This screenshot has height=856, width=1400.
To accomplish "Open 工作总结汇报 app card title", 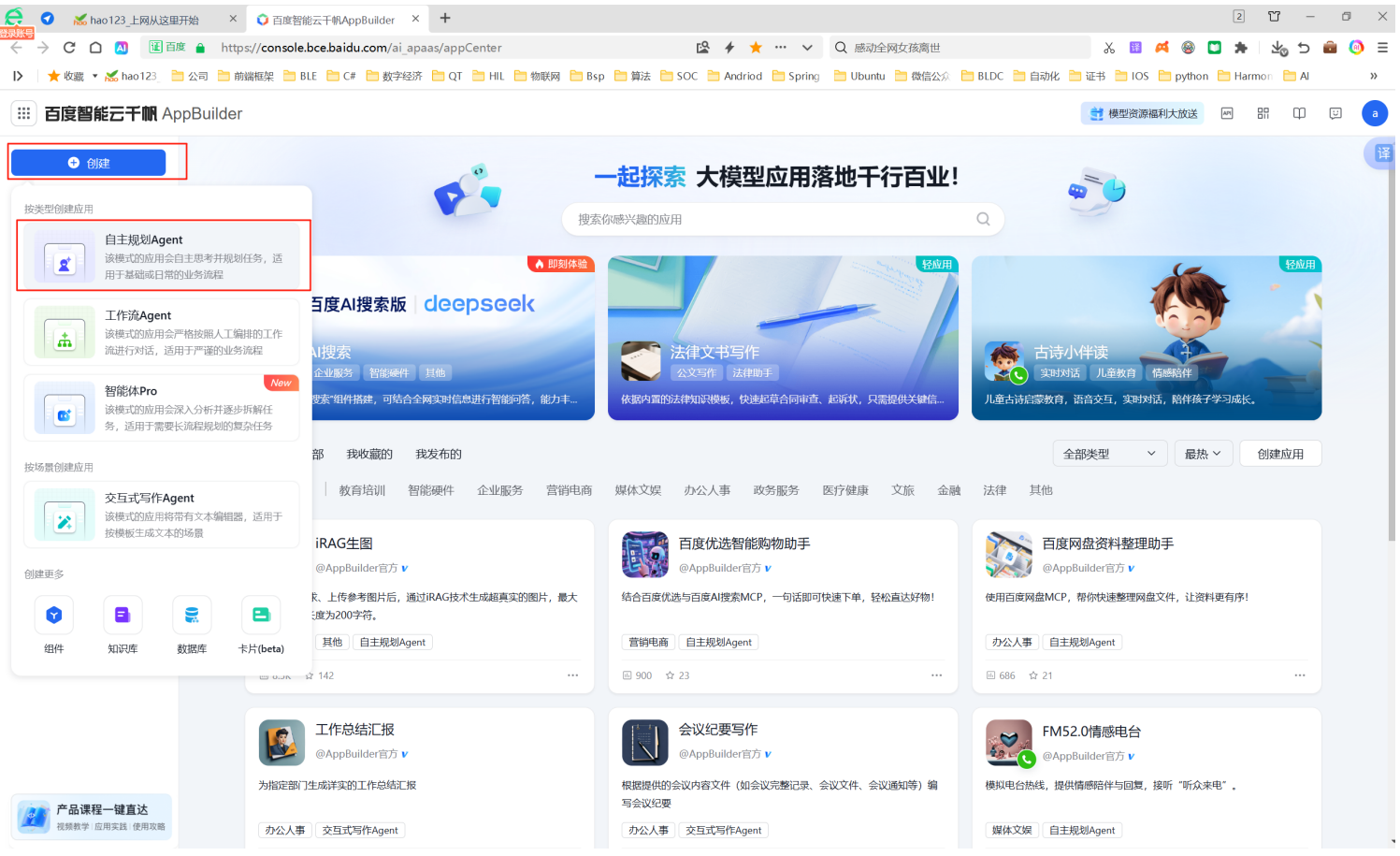I will point(354,730).
